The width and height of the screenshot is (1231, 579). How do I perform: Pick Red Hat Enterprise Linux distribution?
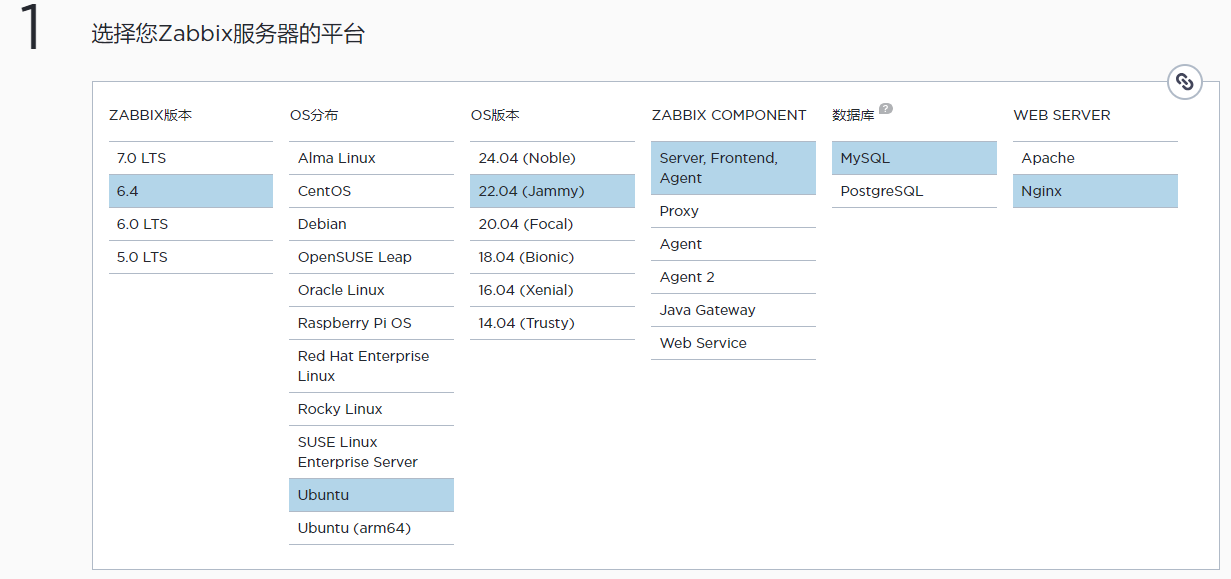tap(372, 366)
